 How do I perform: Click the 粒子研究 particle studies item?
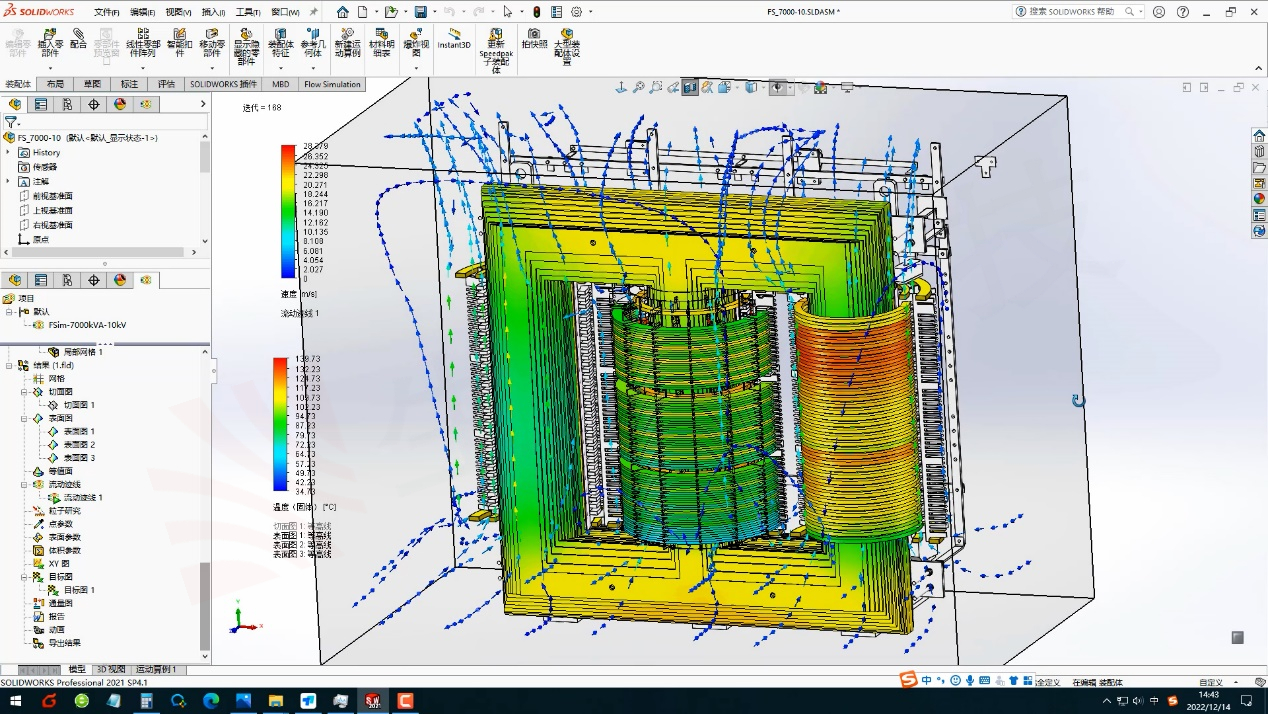click(x=56, y=510)
